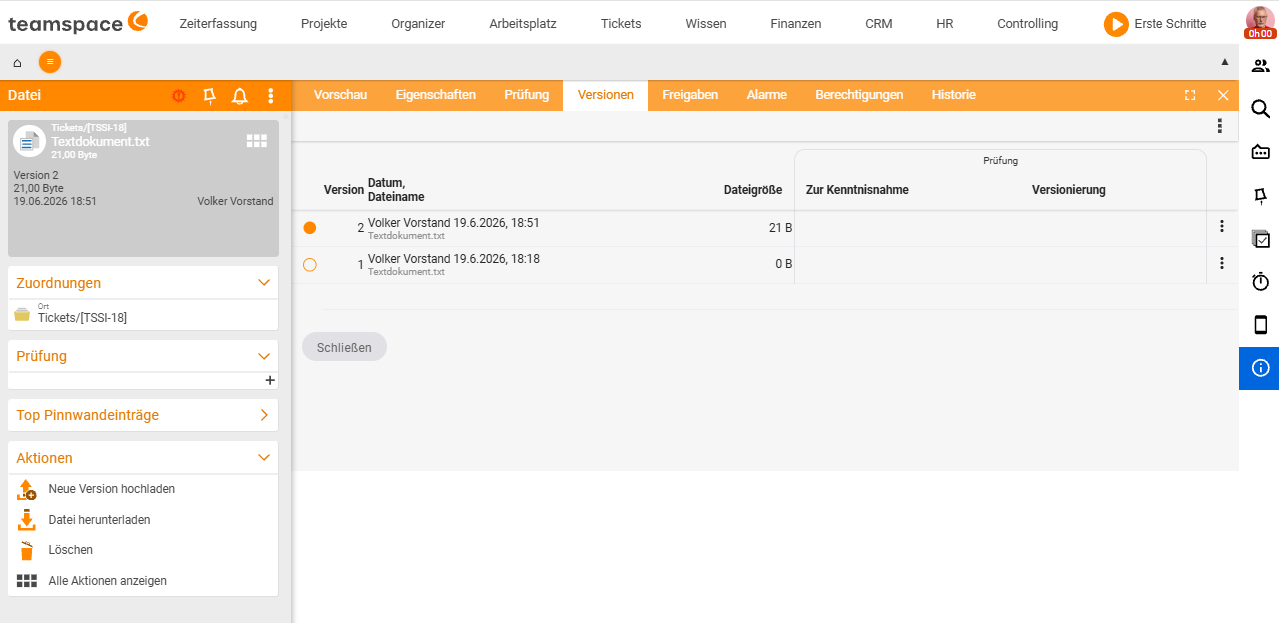Viewport: 1279px width, 623px height.
Task: Open the Tickets/[TSSI-18] location entry
Action: pos(82,318)
